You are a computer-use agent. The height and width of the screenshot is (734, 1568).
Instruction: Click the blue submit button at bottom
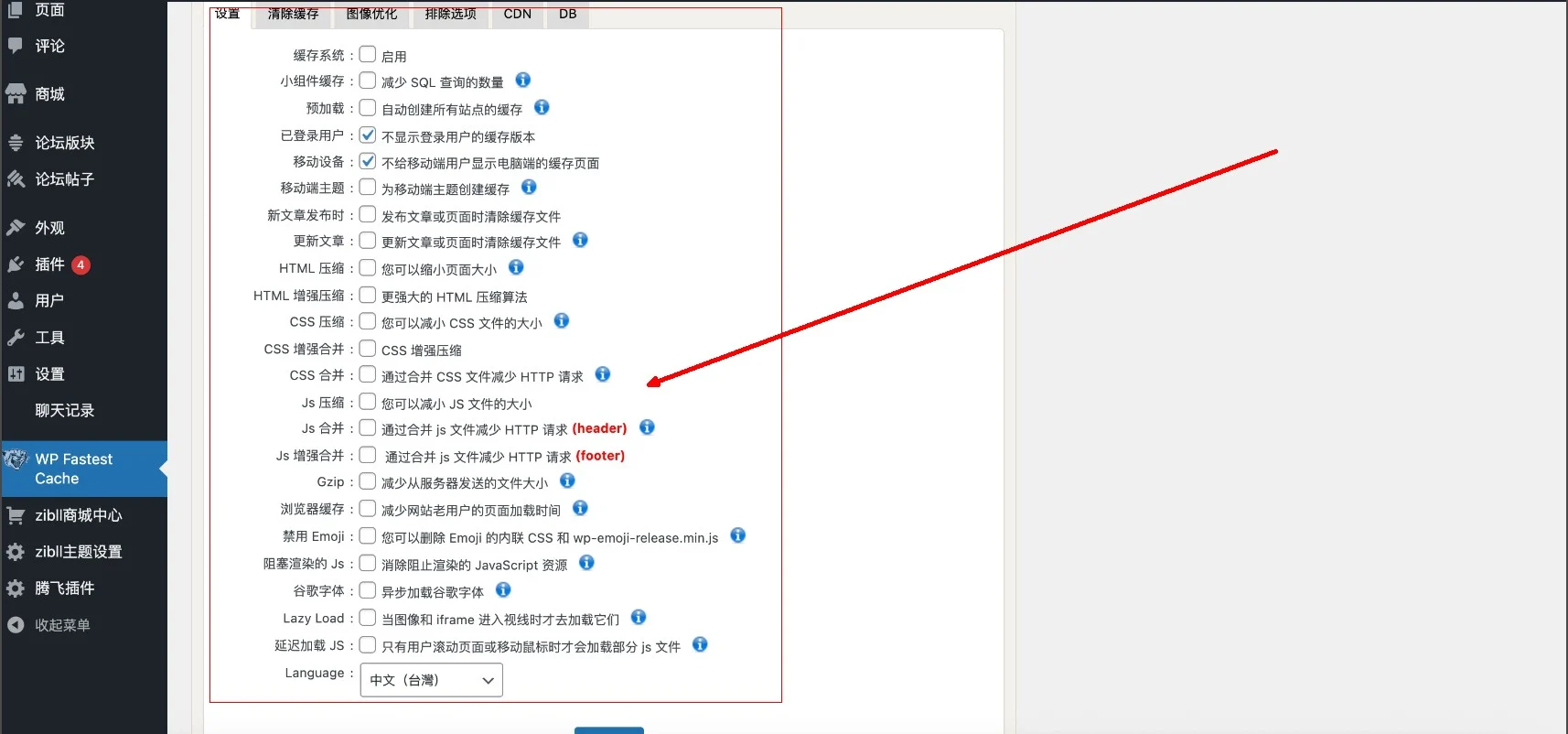(x=609, y=730)
